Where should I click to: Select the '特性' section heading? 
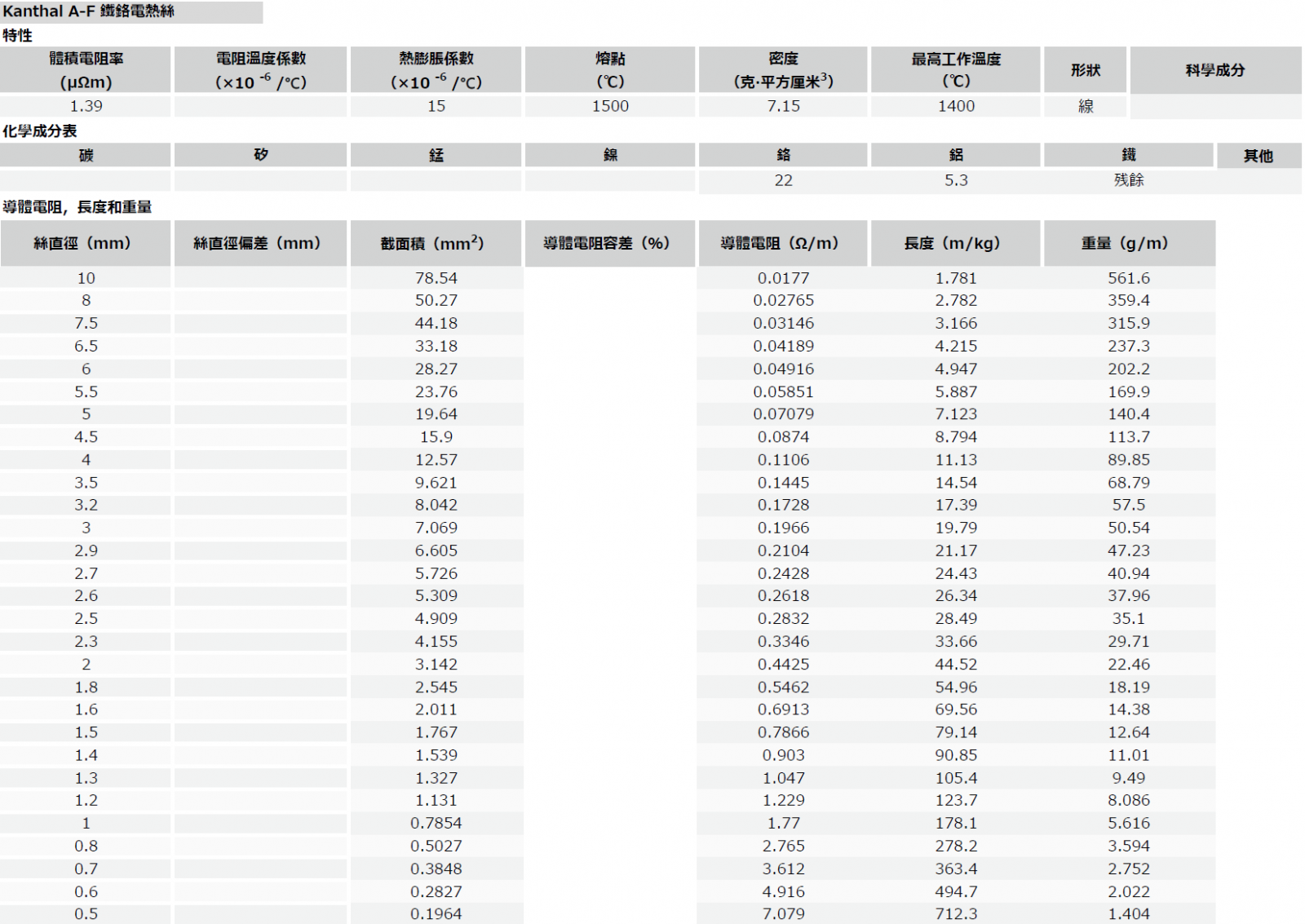(18, 35)
